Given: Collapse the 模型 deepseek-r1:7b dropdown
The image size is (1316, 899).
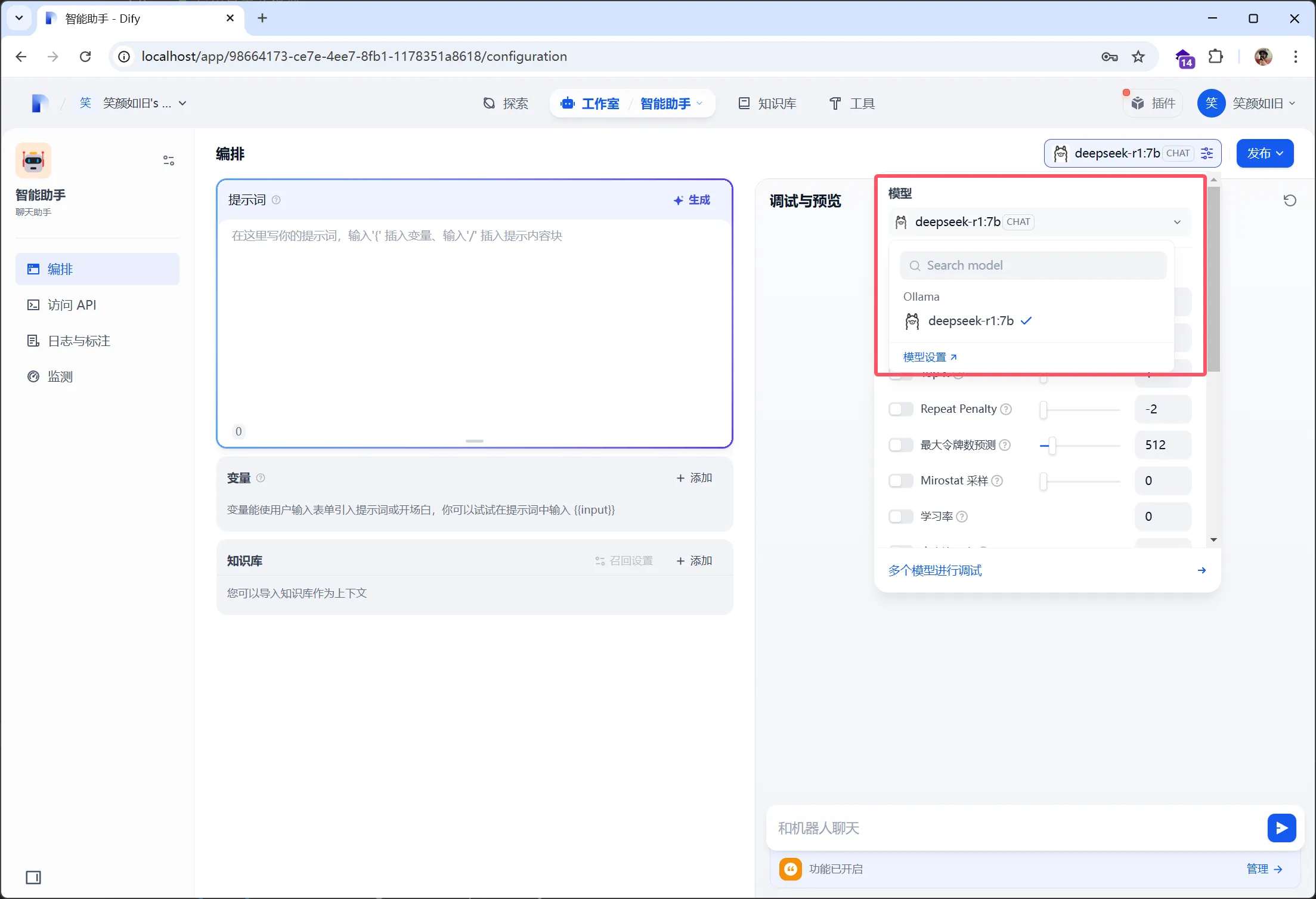Looking at the screenshot, I should point(1040,222).
